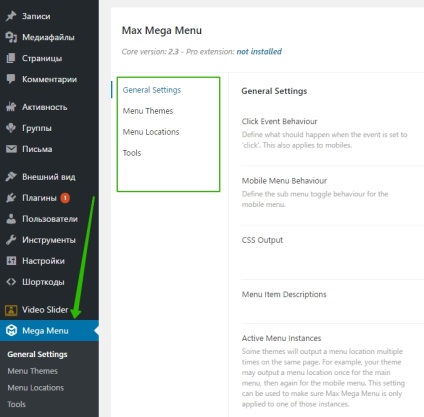Click the Страницы pages icon

[11, 58]
